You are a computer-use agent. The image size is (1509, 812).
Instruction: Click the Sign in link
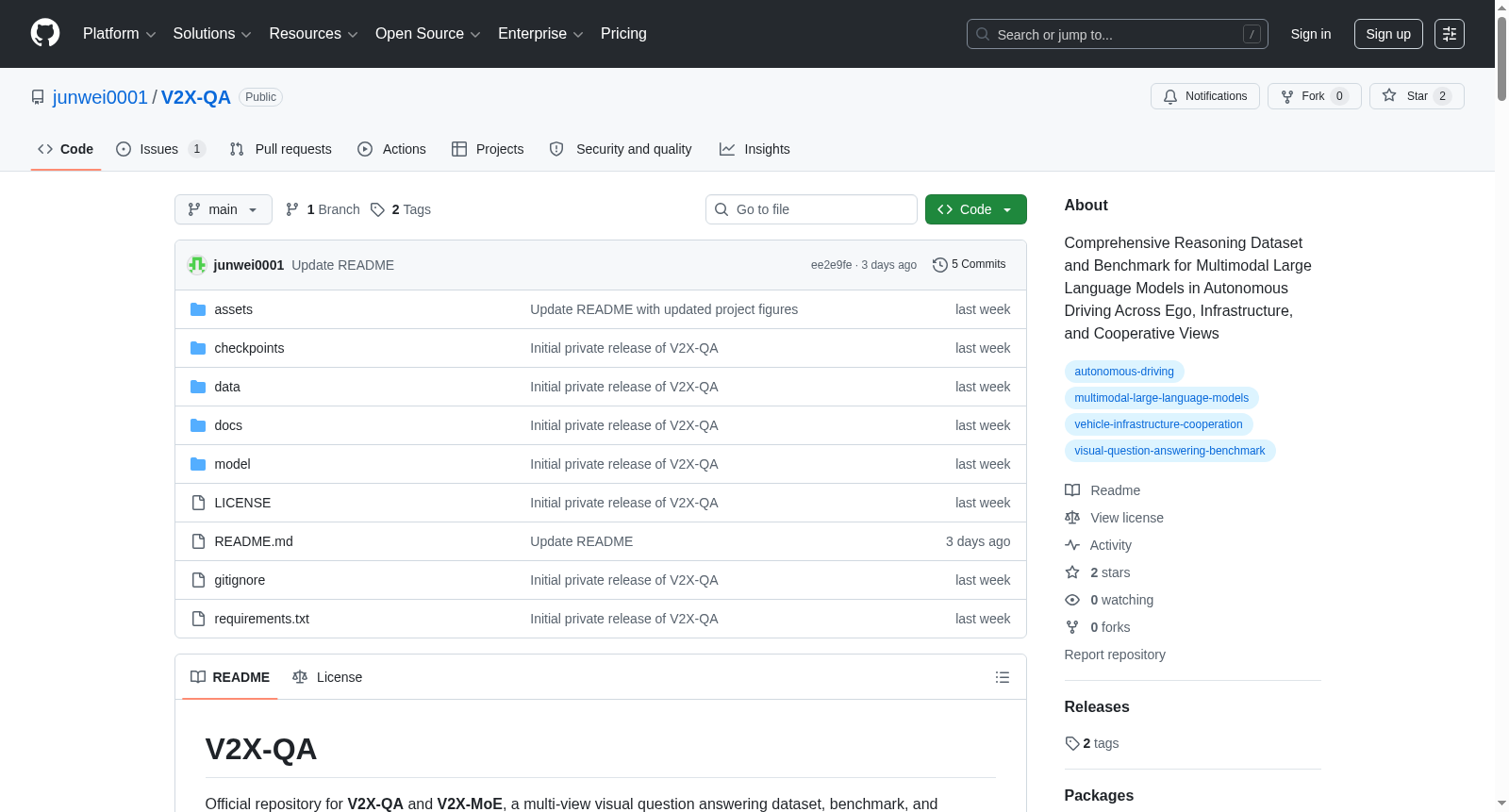[x=1311, y=34]
